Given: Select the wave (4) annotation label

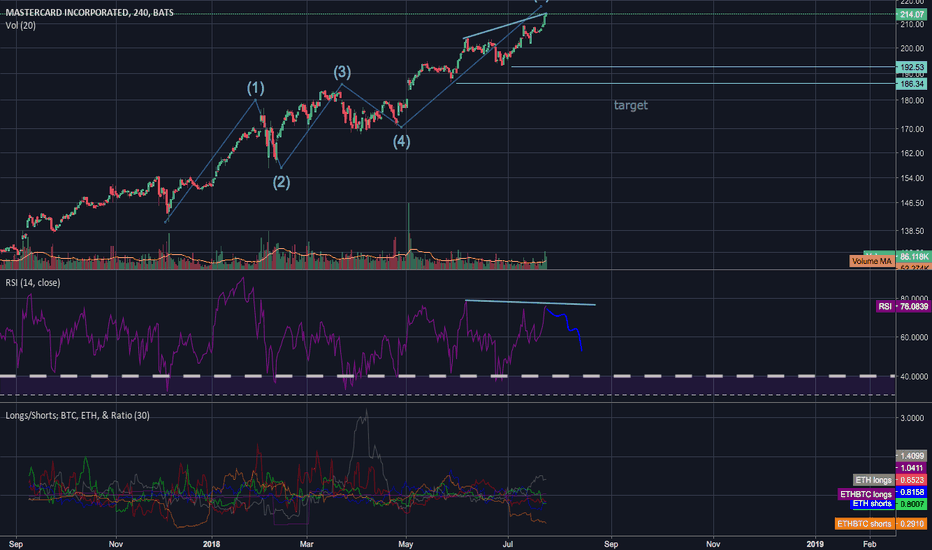Looking at the screenshot, I should (x=401, y=141).
